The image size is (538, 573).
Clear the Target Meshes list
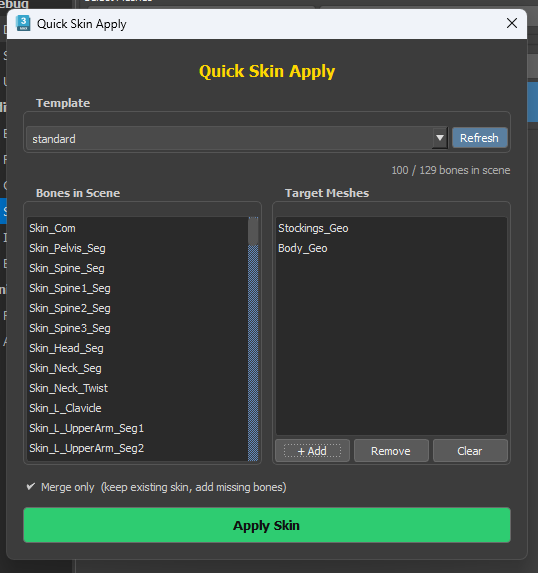pos(470,451)
